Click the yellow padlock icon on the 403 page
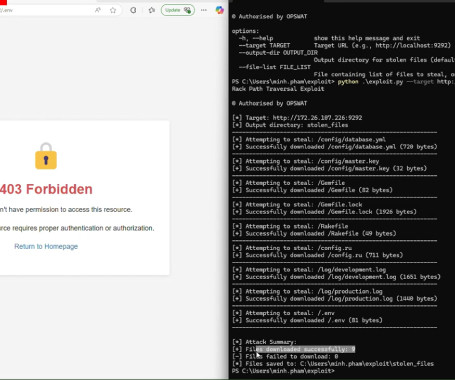 point(46,156)
